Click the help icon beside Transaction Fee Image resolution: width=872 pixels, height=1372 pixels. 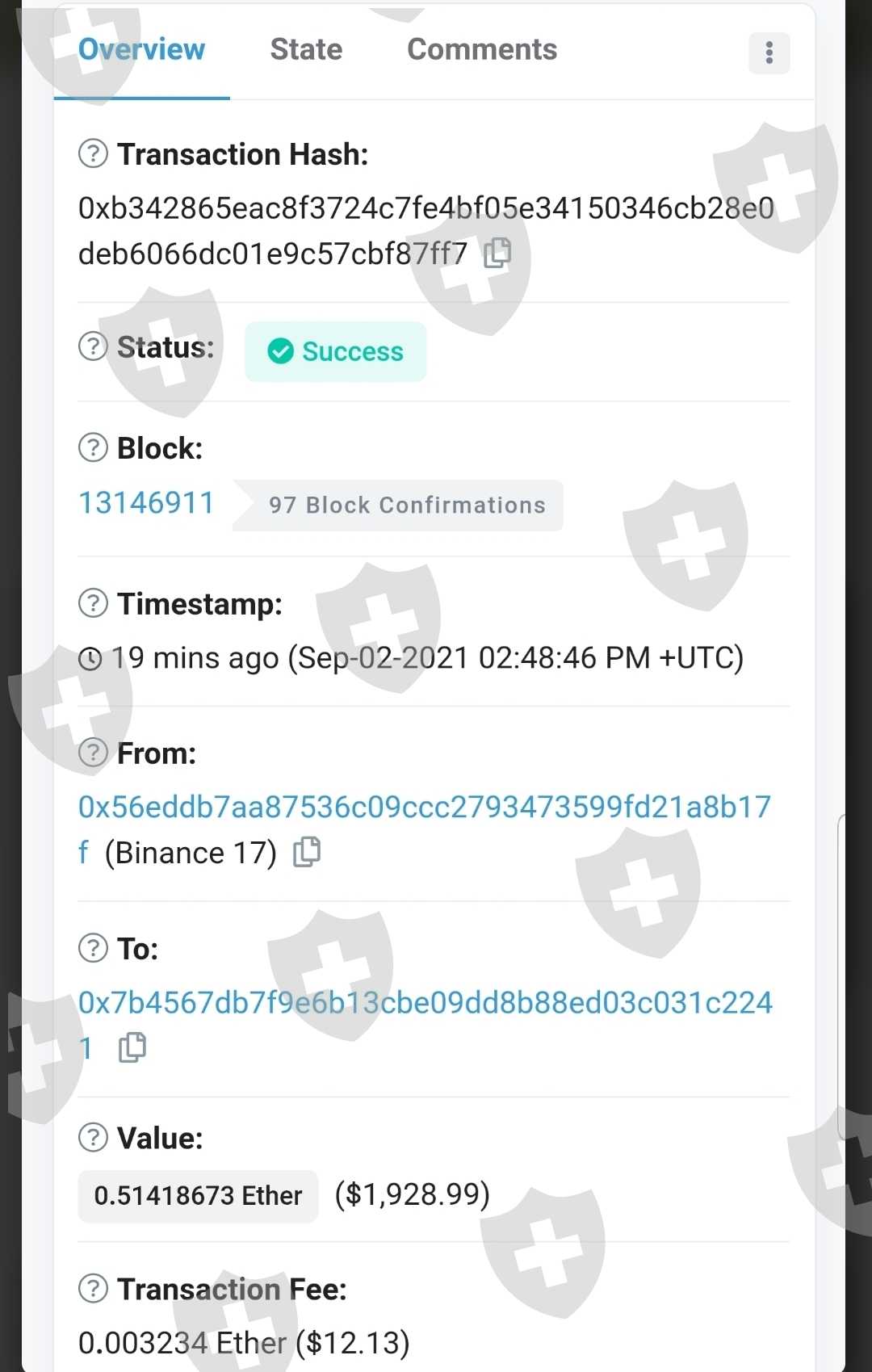(93, 1289)
